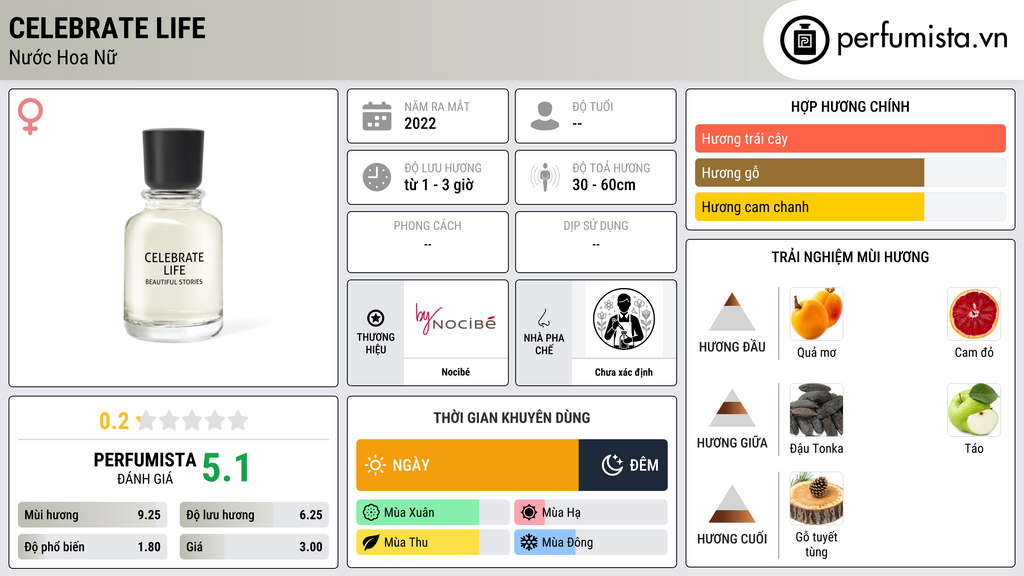Open the Nocibé brand name link

pos(456,372)
